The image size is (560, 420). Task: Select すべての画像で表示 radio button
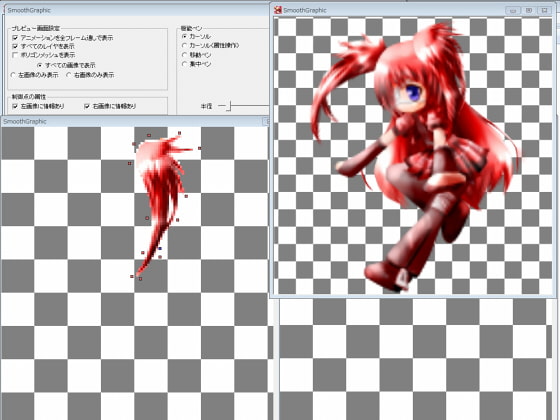(40, 65)
